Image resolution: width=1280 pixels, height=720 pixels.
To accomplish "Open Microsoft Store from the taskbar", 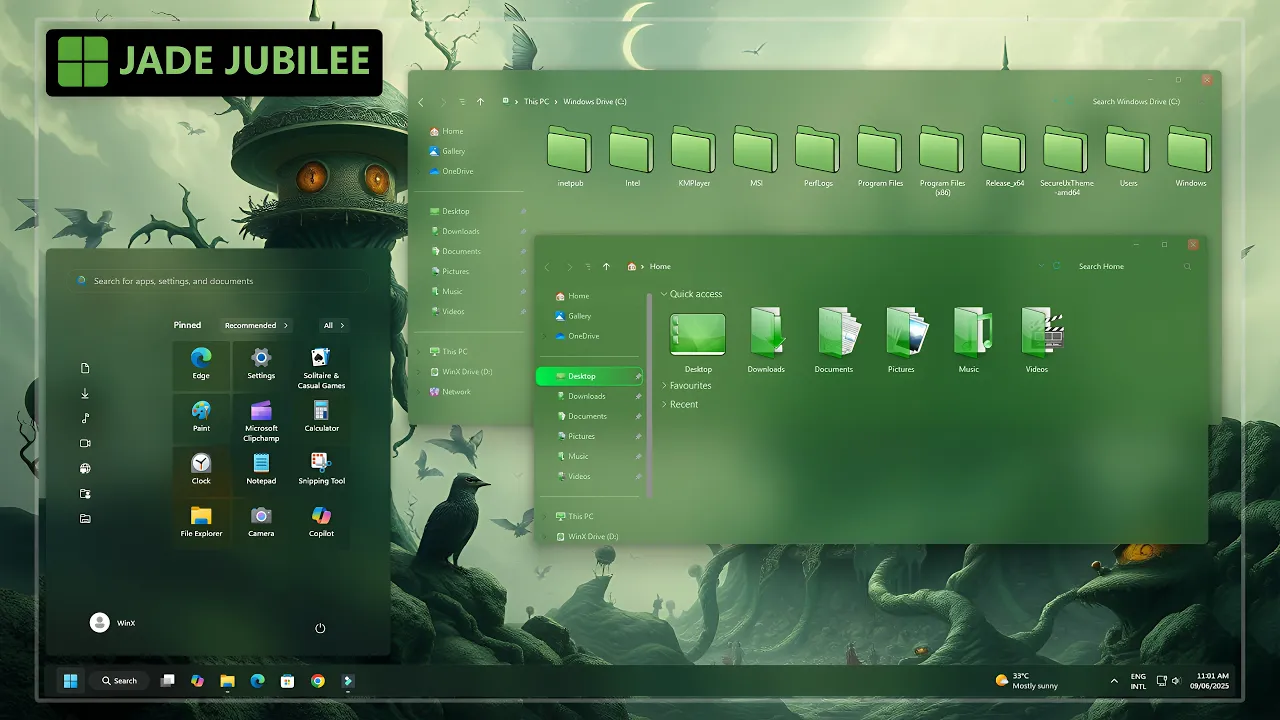I will coord(287,681).
